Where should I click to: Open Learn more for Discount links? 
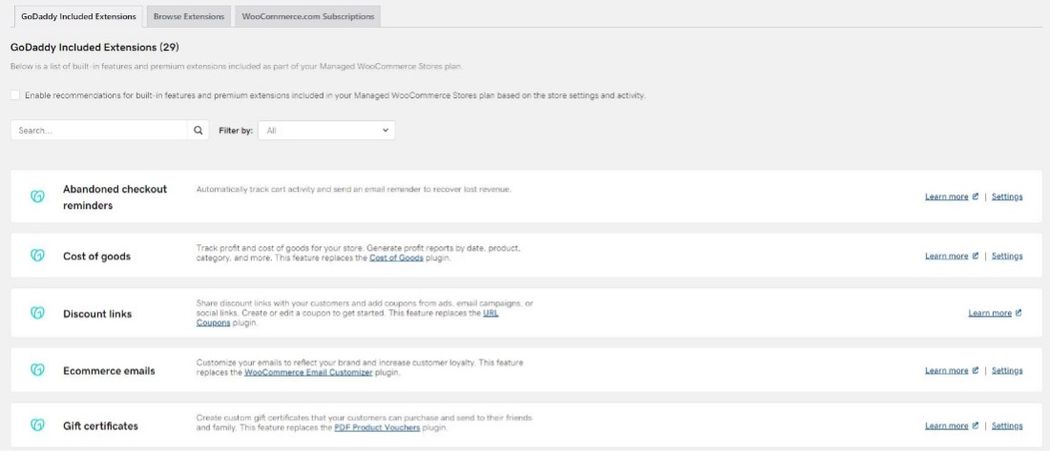990,313
